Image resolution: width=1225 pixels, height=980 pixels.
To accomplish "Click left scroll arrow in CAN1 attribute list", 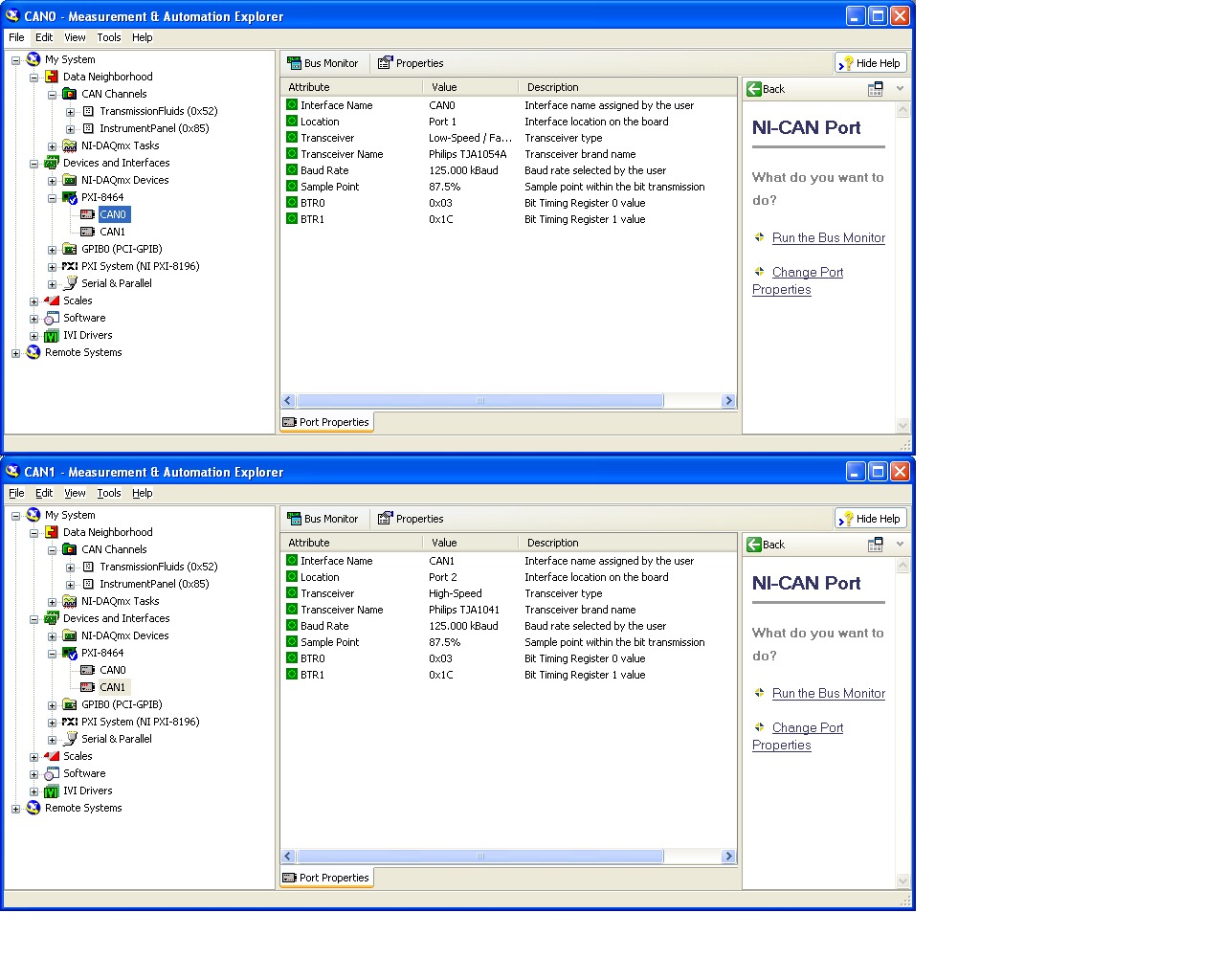I will [288, 857].
